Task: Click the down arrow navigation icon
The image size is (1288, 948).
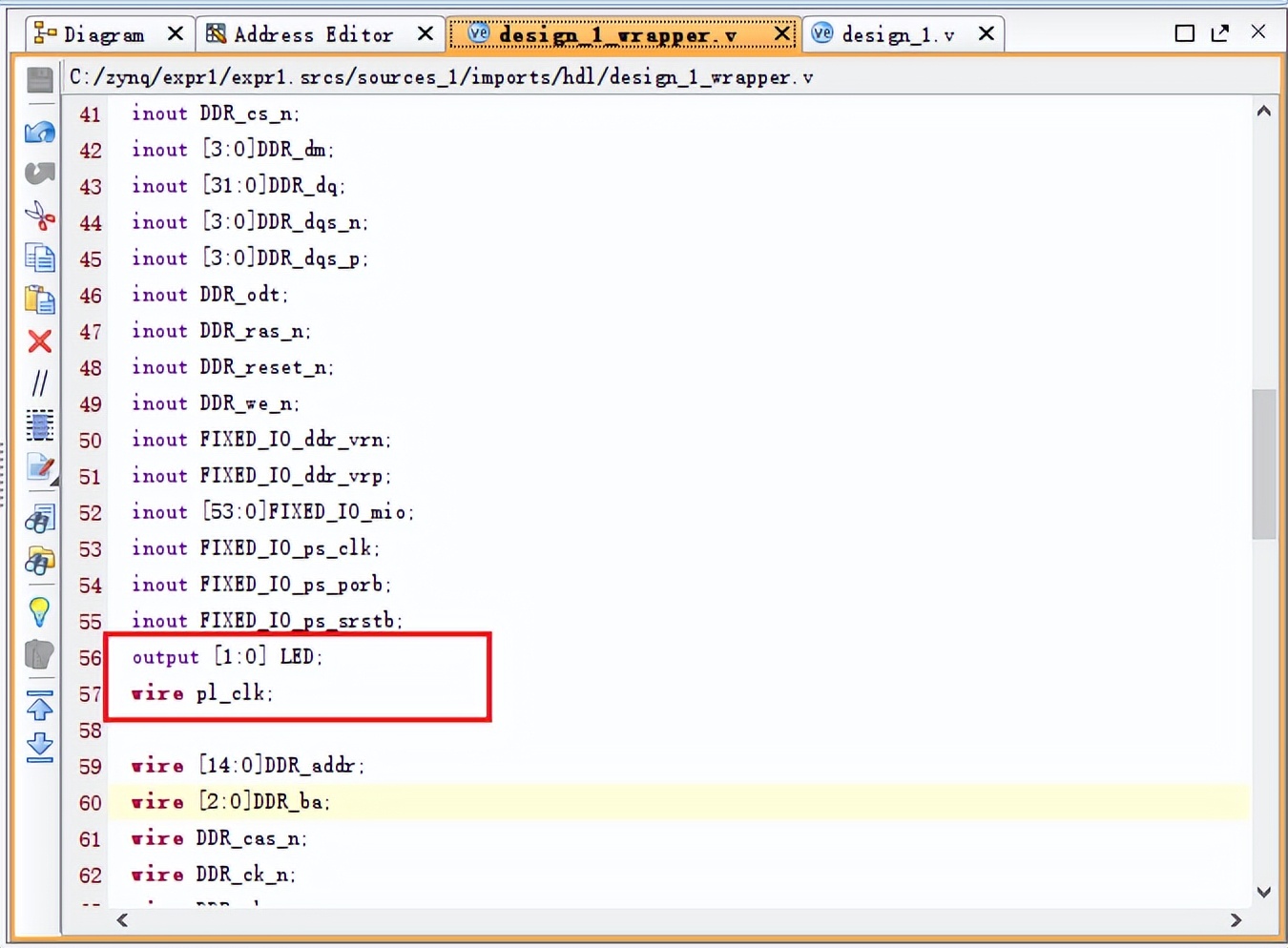Action: click(x=39, y=747)
